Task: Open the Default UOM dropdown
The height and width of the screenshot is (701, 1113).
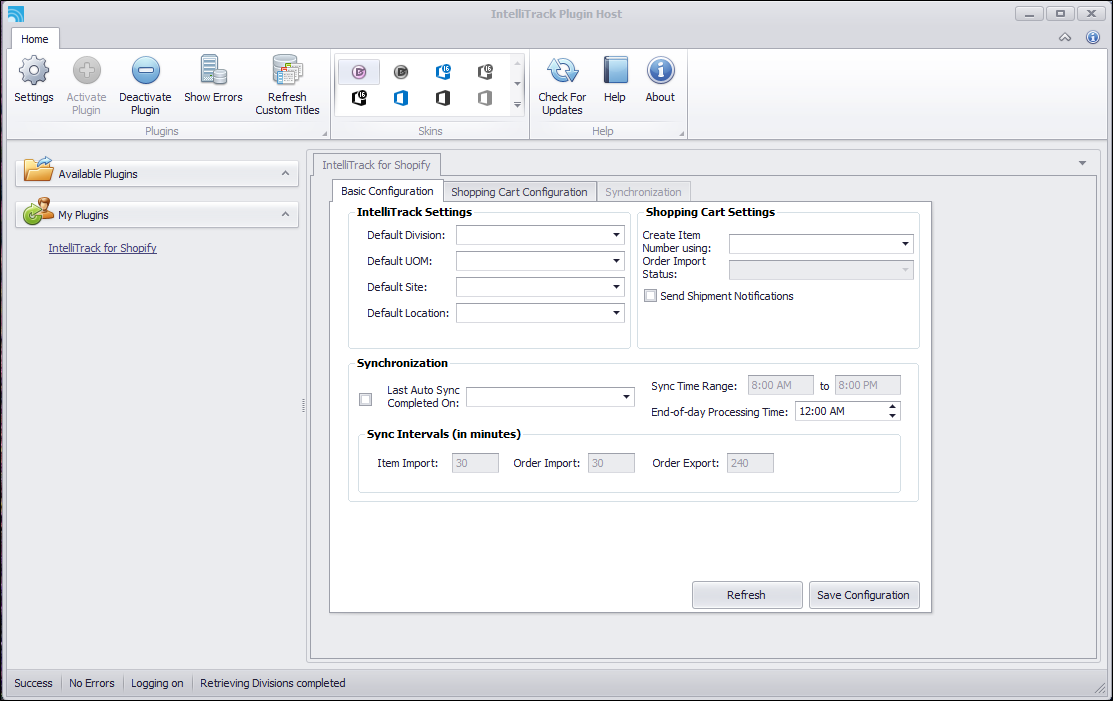Action: [x=616, y=261]
